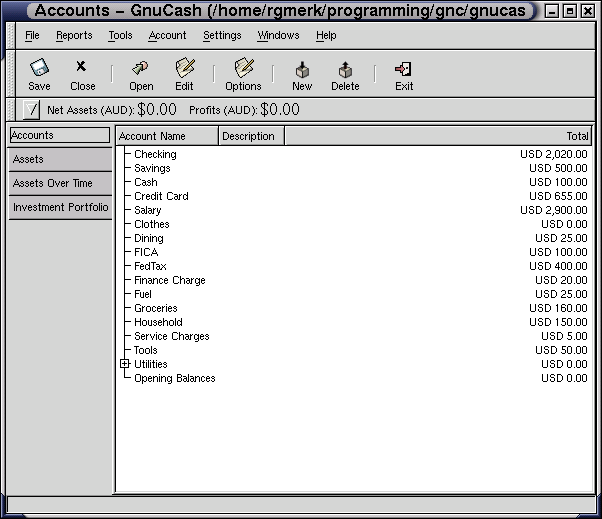This screenshot has height=519, width=602.
Task: Open the selected account with Open icon
Action: click(x=141, y=70)
